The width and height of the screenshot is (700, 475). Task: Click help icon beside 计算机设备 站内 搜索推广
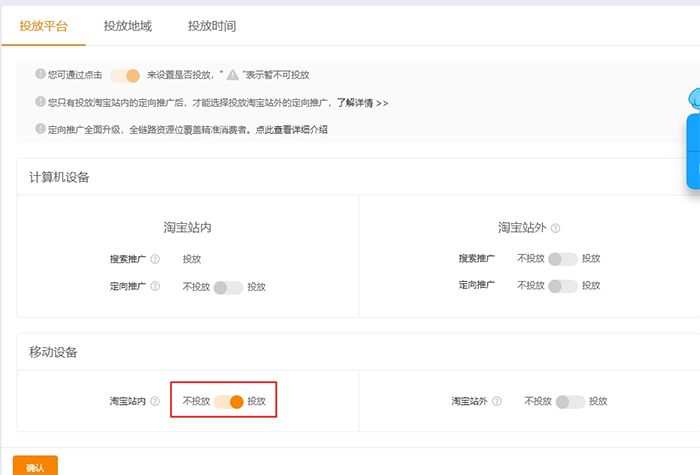155,259
